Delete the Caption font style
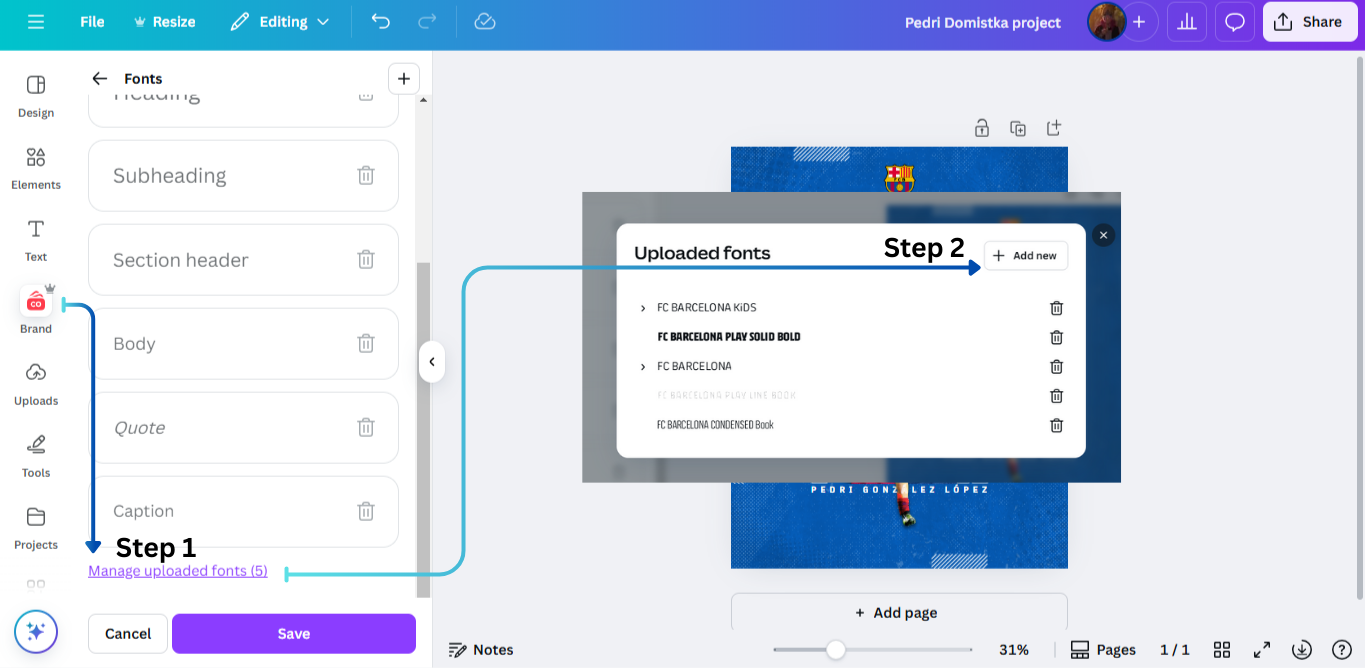The height and width of the screenshot is (668, 1365). coord(366,511)
